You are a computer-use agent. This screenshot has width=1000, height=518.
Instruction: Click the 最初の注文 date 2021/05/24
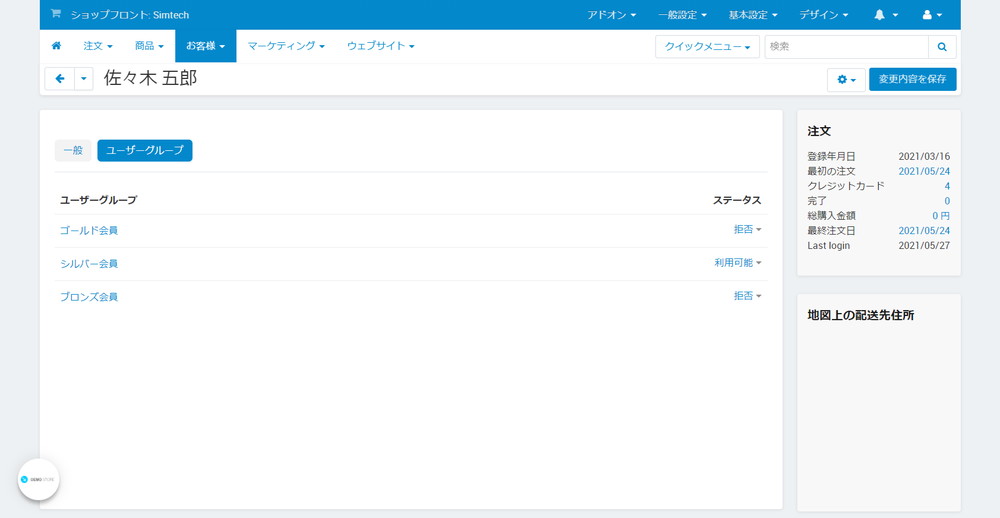pos(924,172)
